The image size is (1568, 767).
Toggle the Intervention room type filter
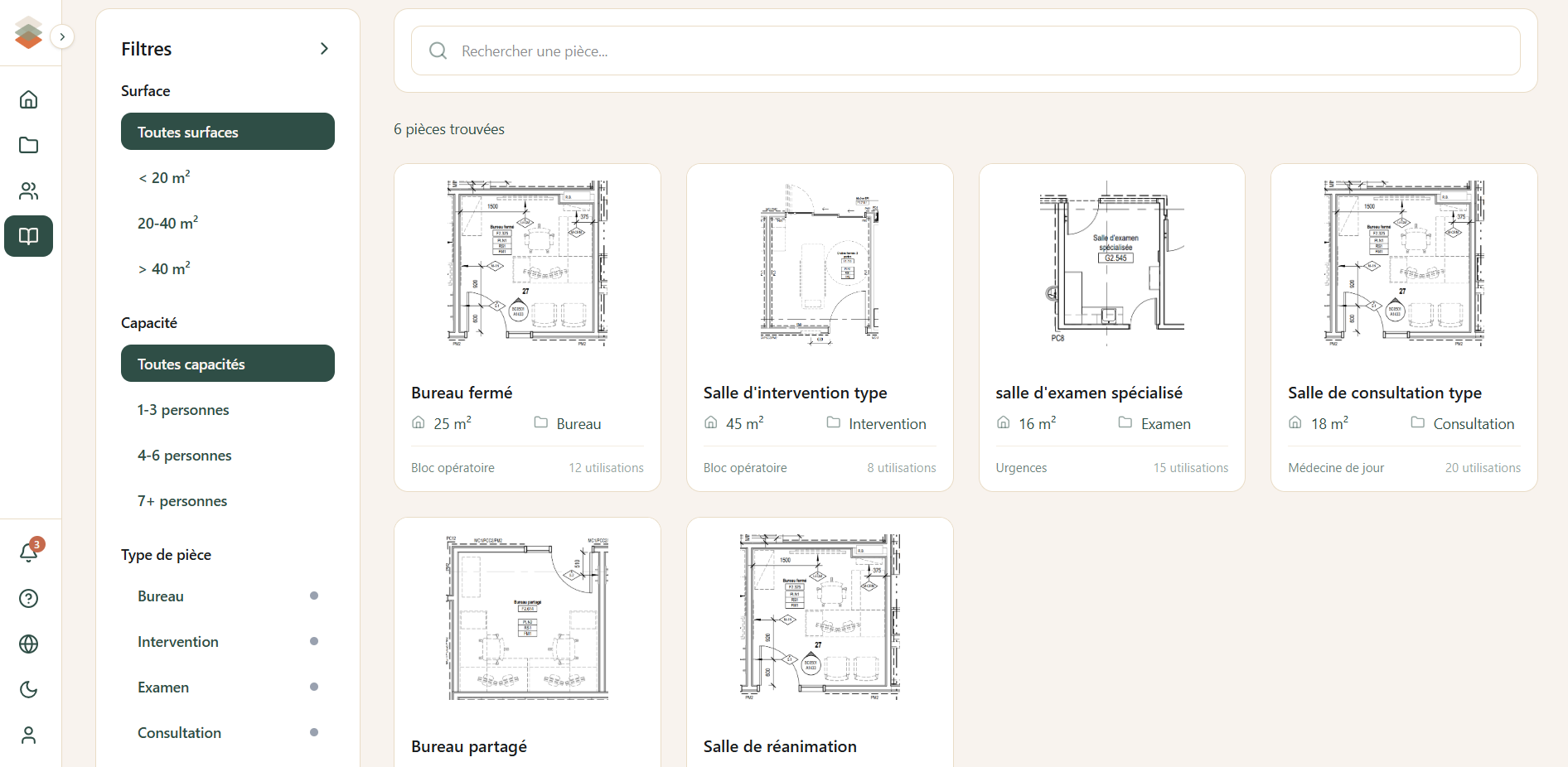(x=228, y=641)
